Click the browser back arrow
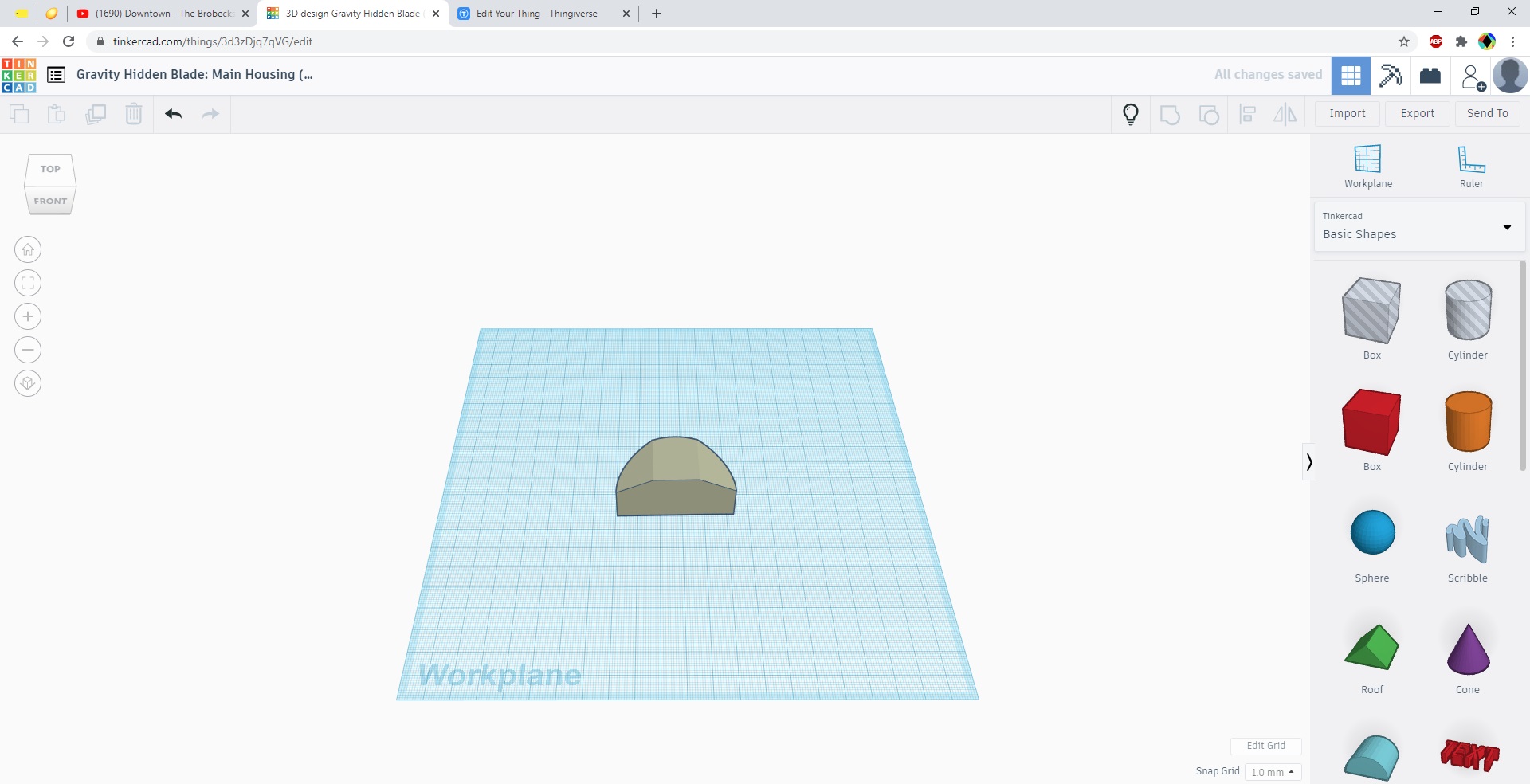Screen dimensions: 1530x784 17,41
